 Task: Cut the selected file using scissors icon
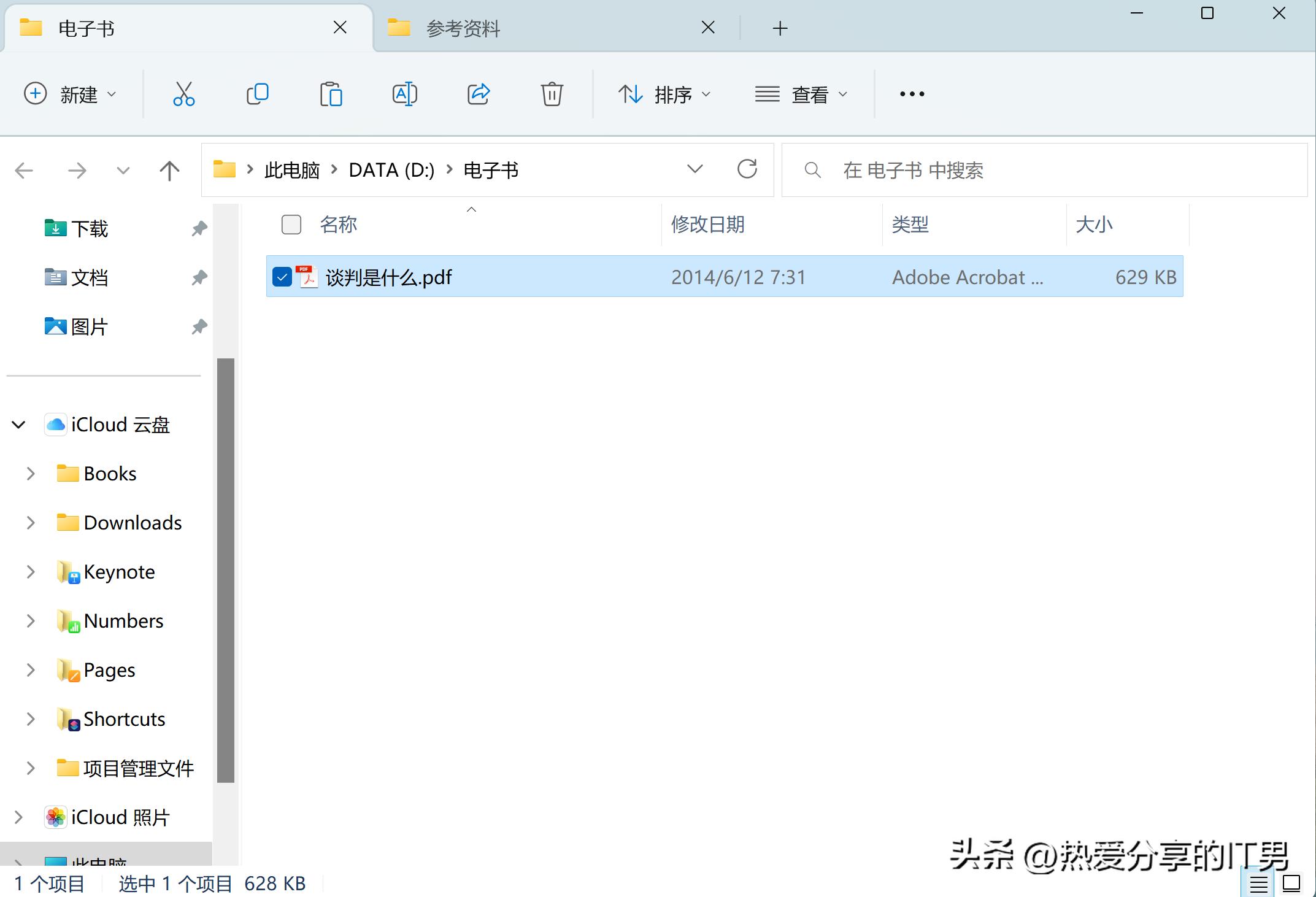click(183, 94)
